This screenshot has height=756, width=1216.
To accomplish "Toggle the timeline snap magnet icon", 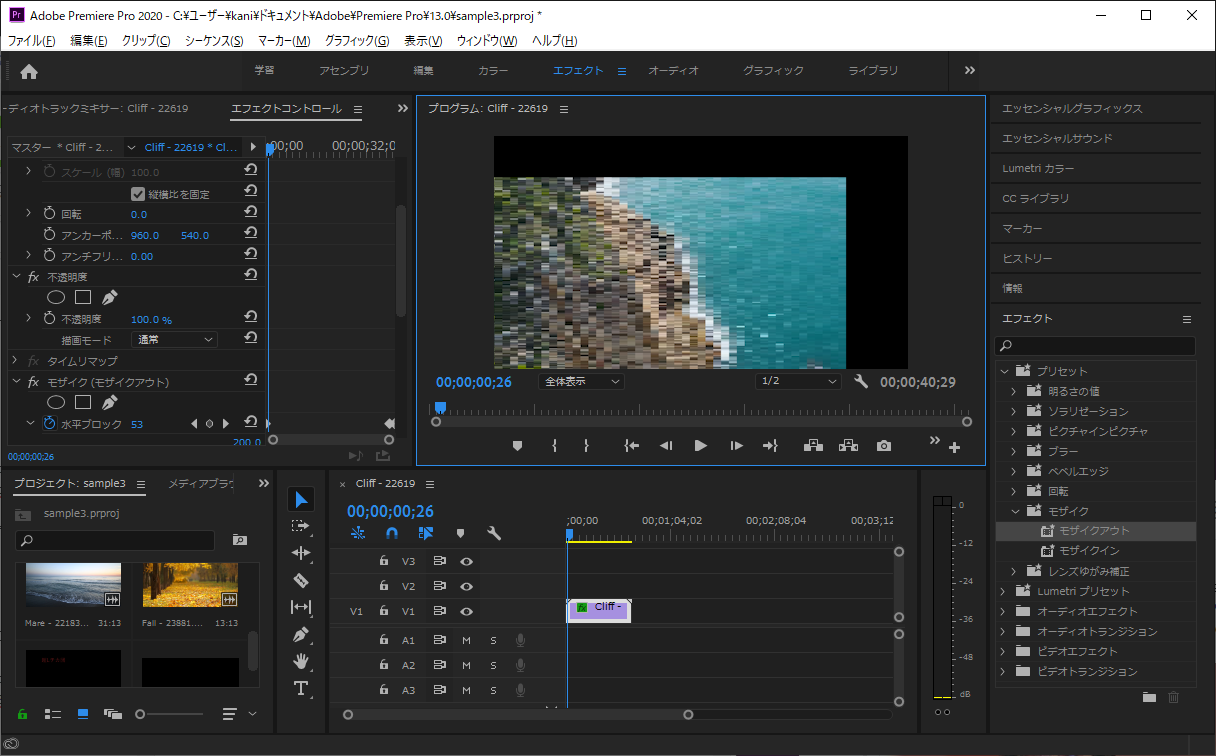I will coord(392,534).
